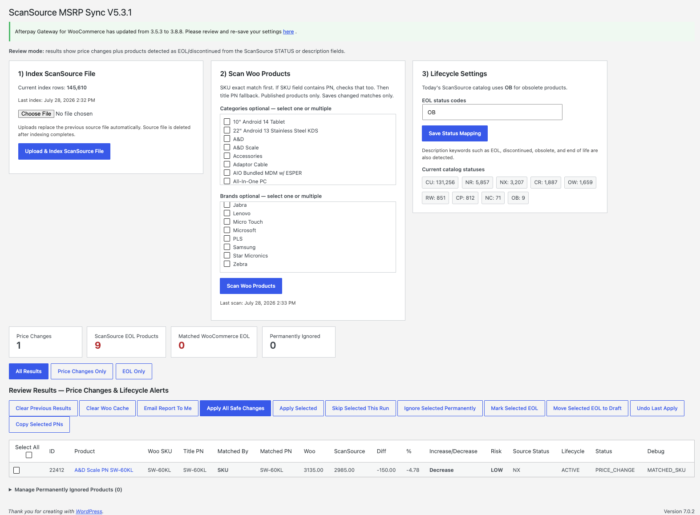Click Copy Selected PNs
The height and width of the screenshot is (515, 700).
pyautogui.click(x=39, y=424)
